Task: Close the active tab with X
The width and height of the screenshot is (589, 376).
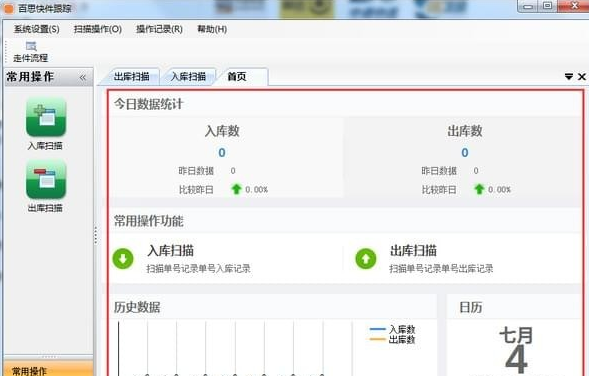Action: 582,77
